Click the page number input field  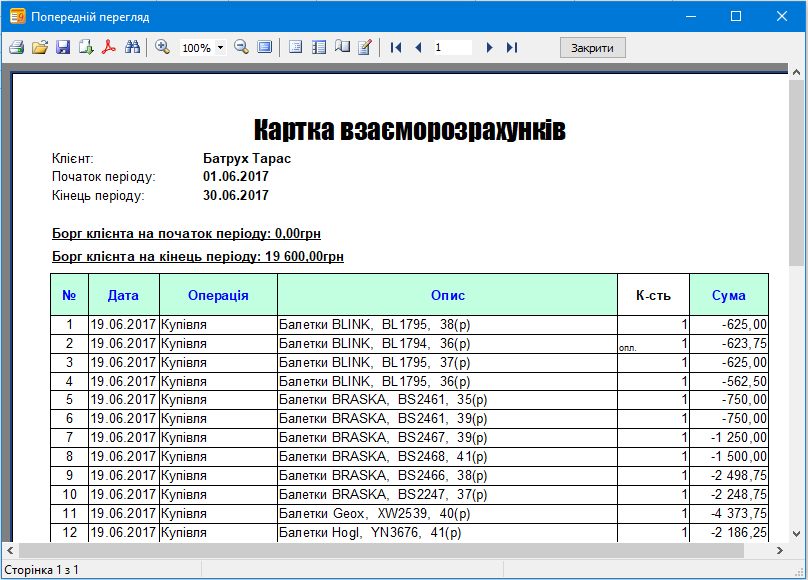[x=452, y=47]
